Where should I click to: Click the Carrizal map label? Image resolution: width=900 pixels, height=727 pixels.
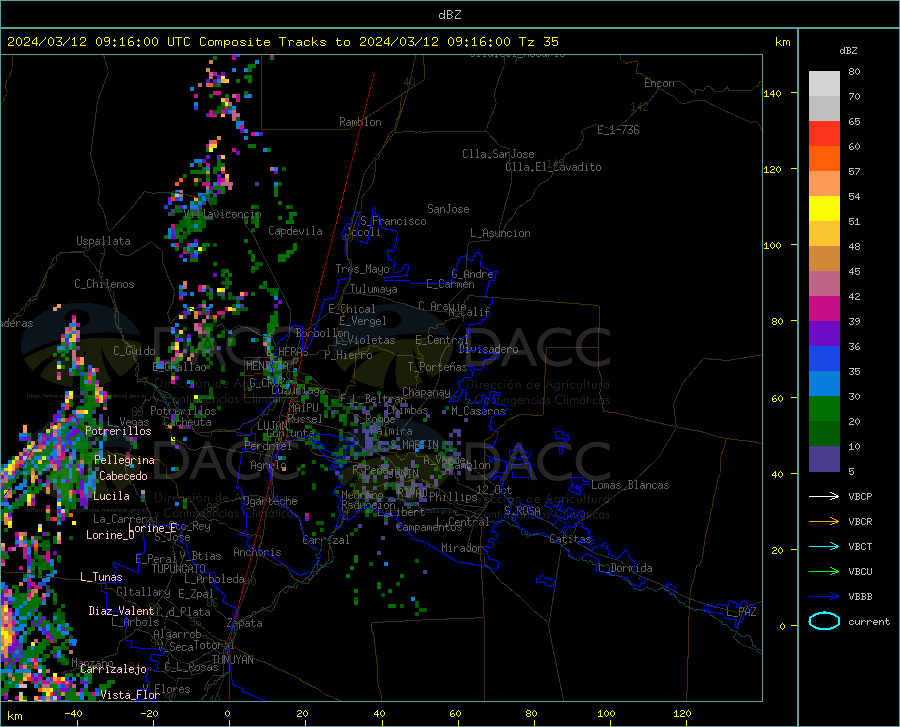325,540
